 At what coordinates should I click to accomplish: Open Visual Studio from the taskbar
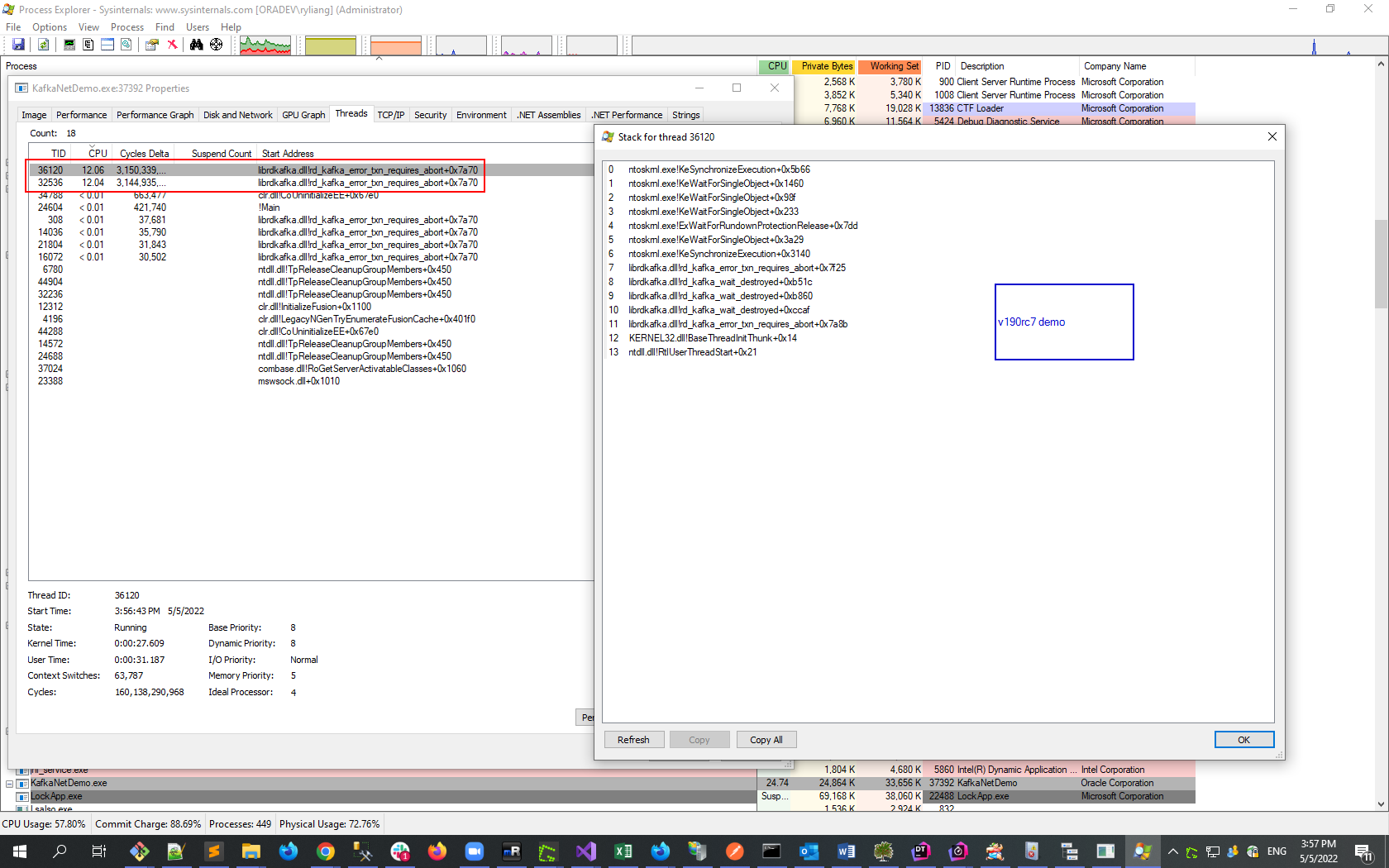586,851
